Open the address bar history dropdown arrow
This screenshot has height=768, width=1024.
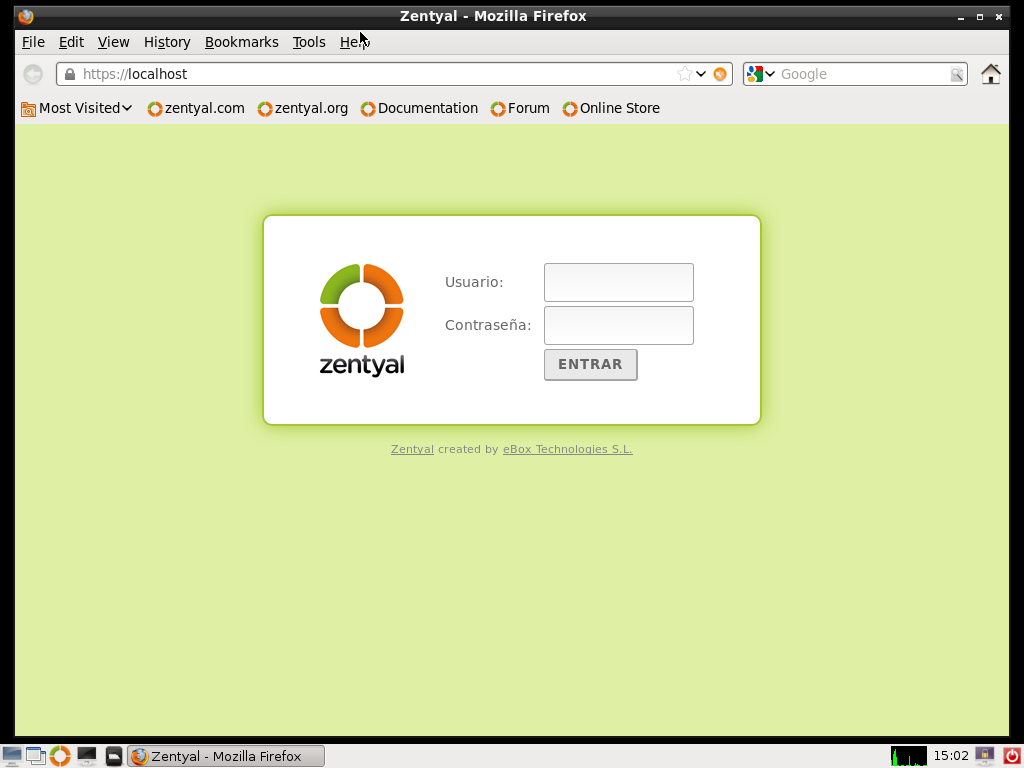701,74
